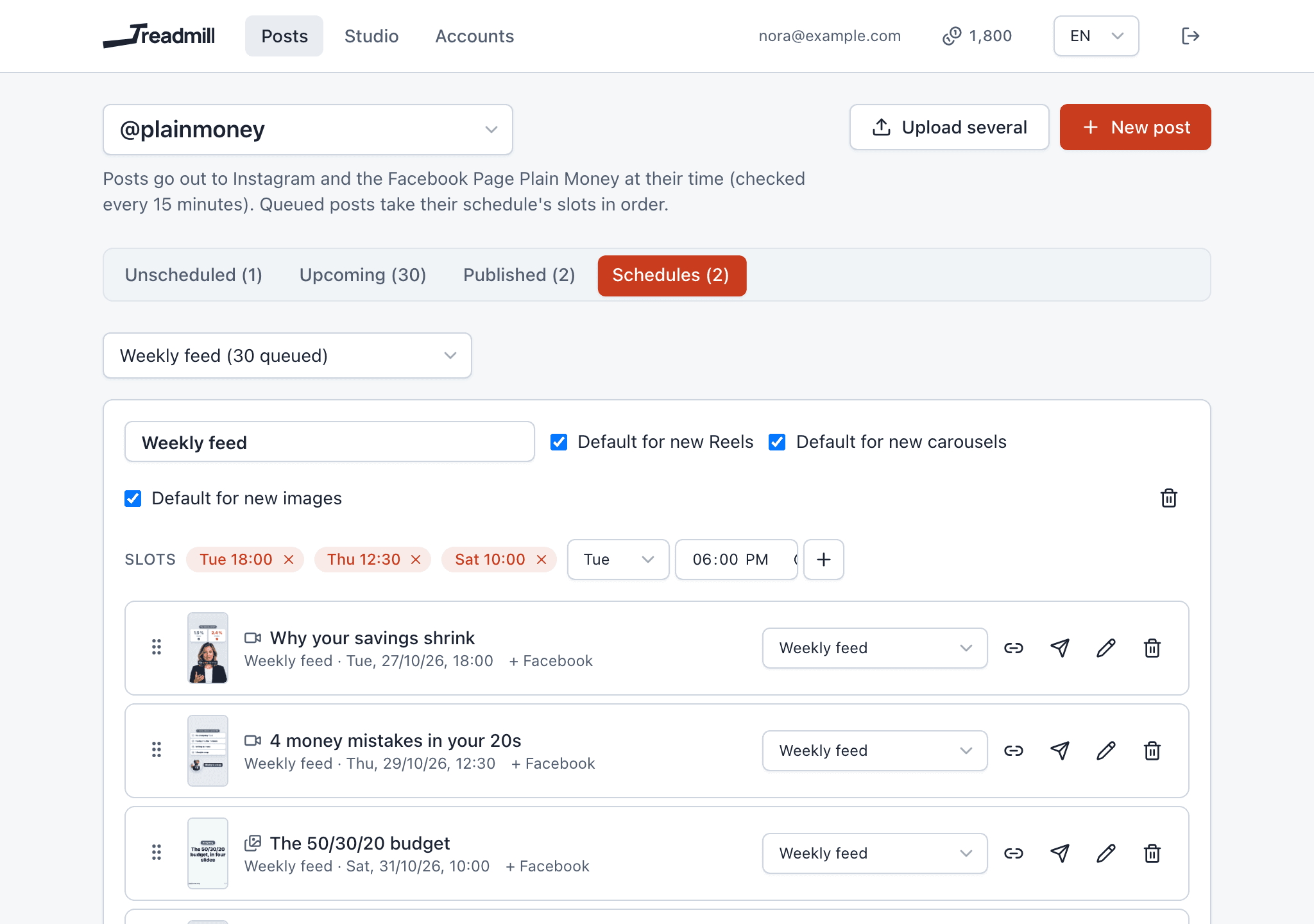Click the 06:00 PM time field

coord(737,560)
